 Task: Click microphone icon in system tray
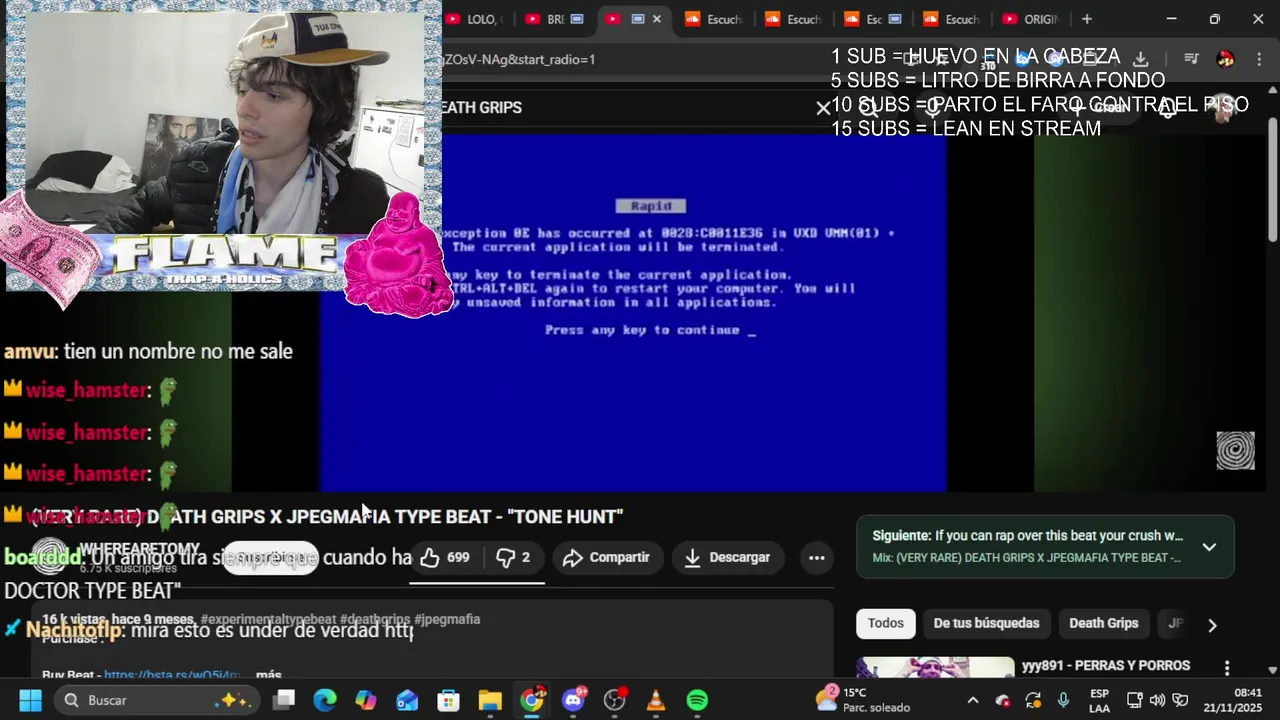click(1063, 700)
